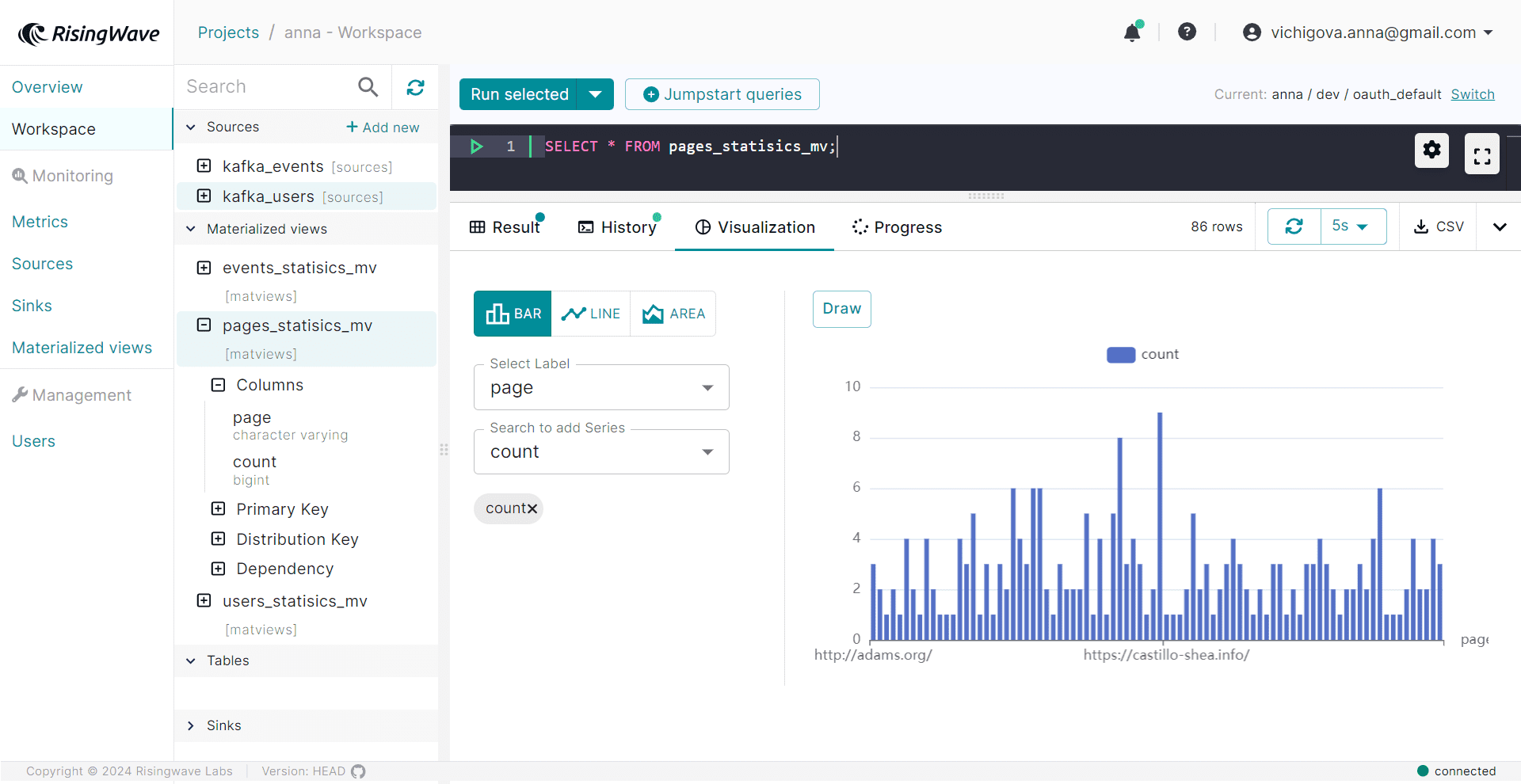Remove the count series chip
The image size is (1521, 784).
click(532, 508)
